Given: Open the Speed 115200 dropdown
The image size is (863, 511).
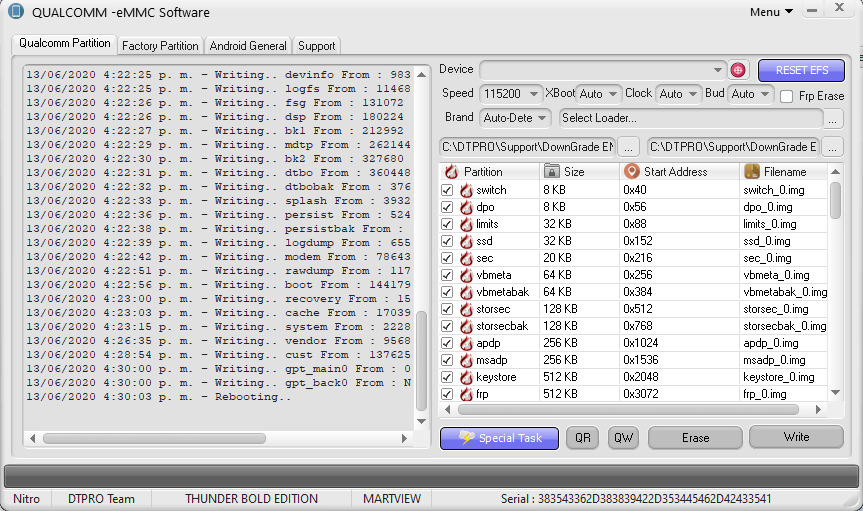Looking at the screenshot, I should [533, 94].
